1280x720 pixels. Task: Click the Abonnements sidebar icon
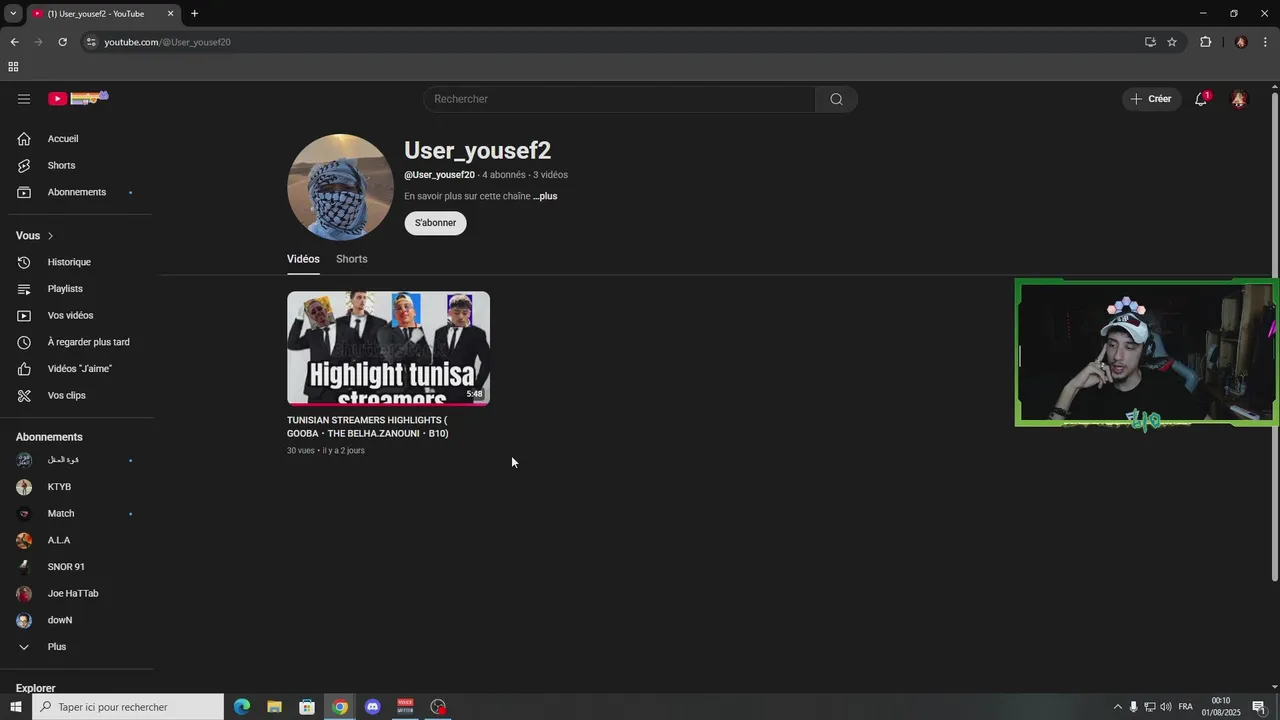pos(24,192)
